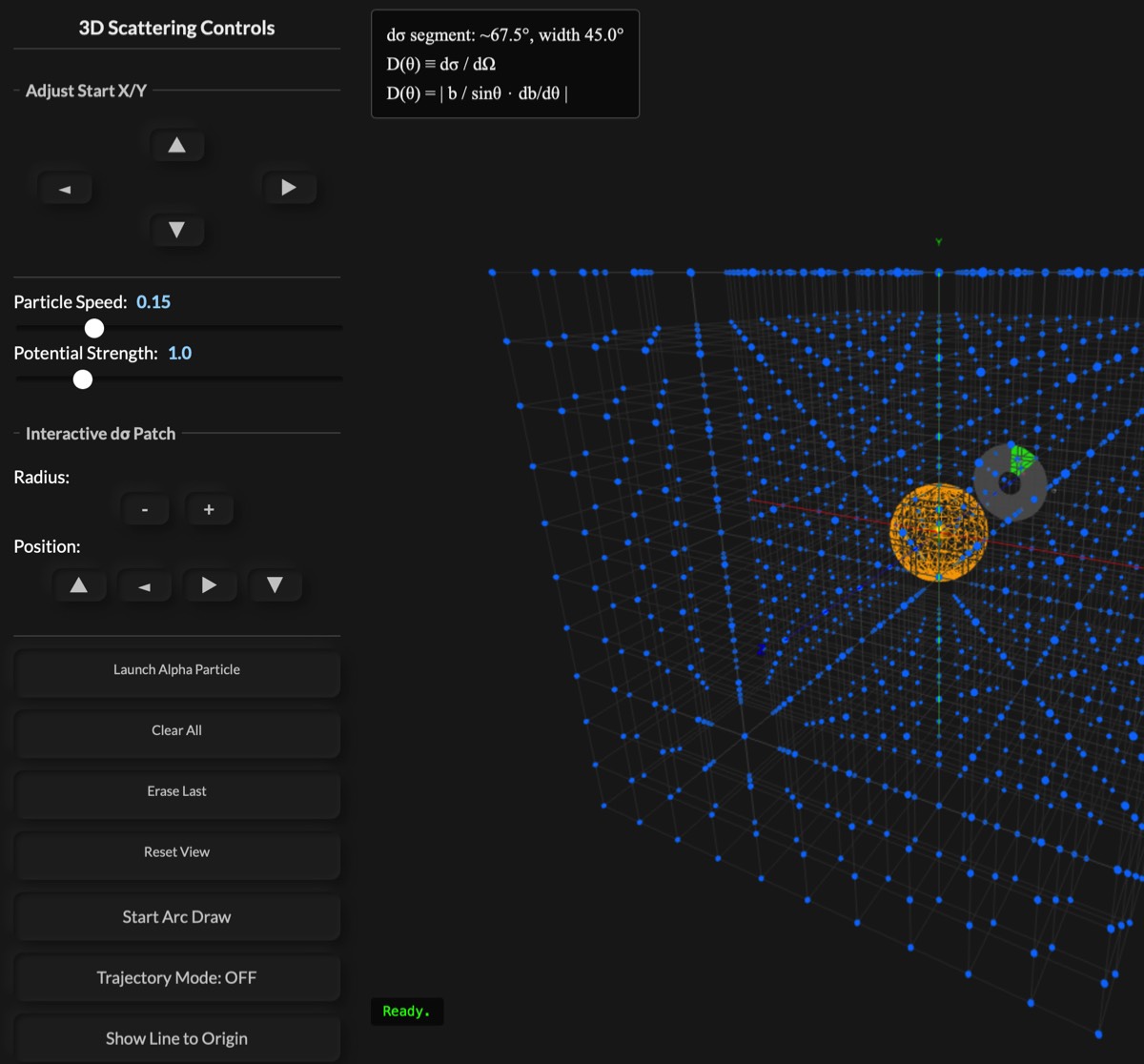Launch Alpha Particle
This screenshot has height=1064, width=1144.
[x=176, y=669]
